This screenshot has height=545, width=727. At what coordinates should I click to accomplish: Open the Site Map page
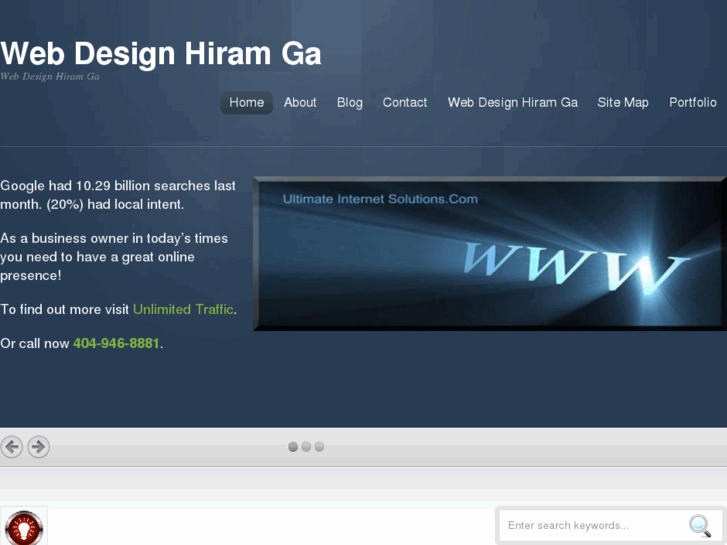[x=623, y=103]
